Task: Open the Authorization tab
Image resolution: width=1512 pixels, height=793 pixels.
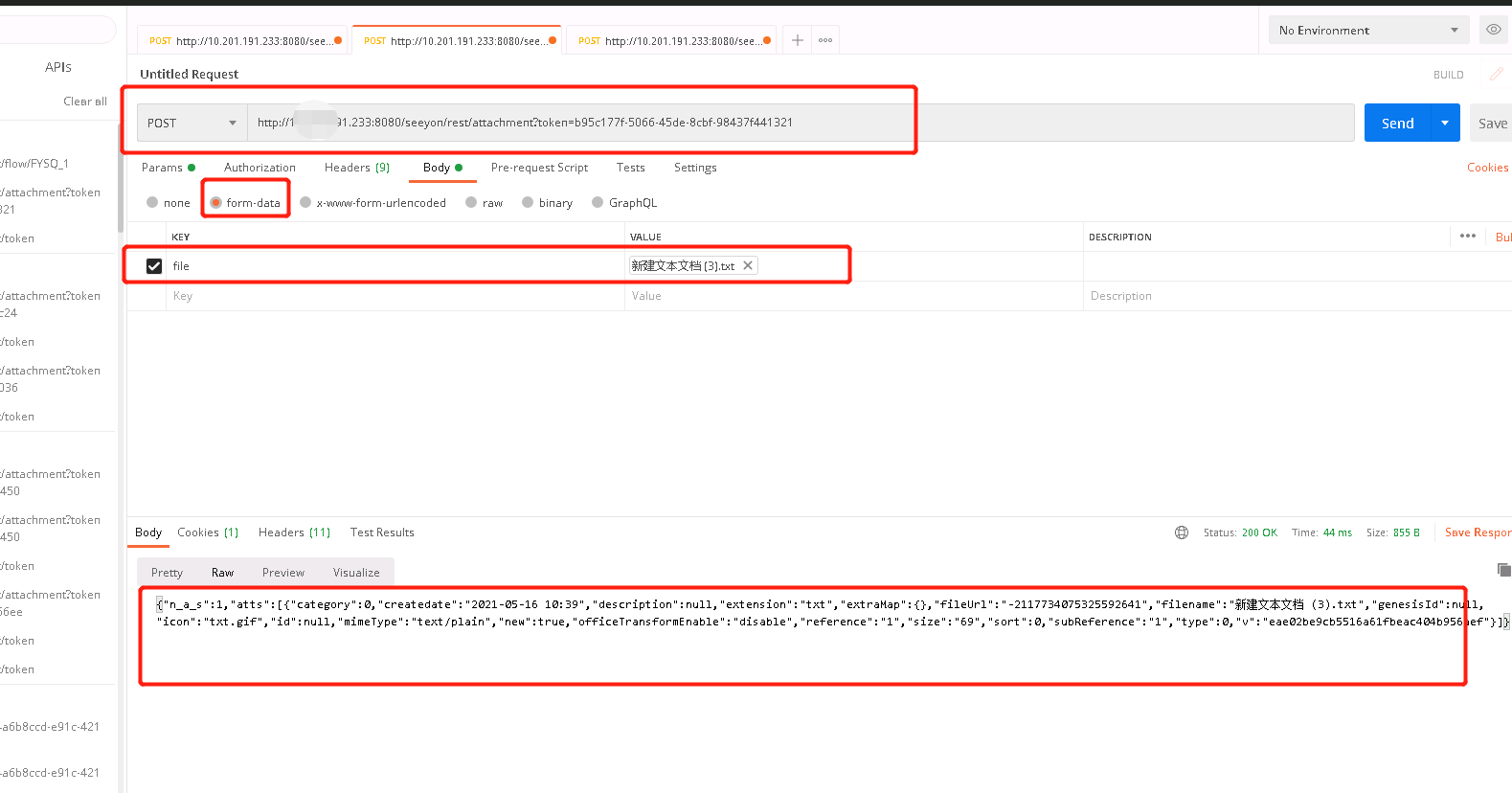Action: [260, 167]
